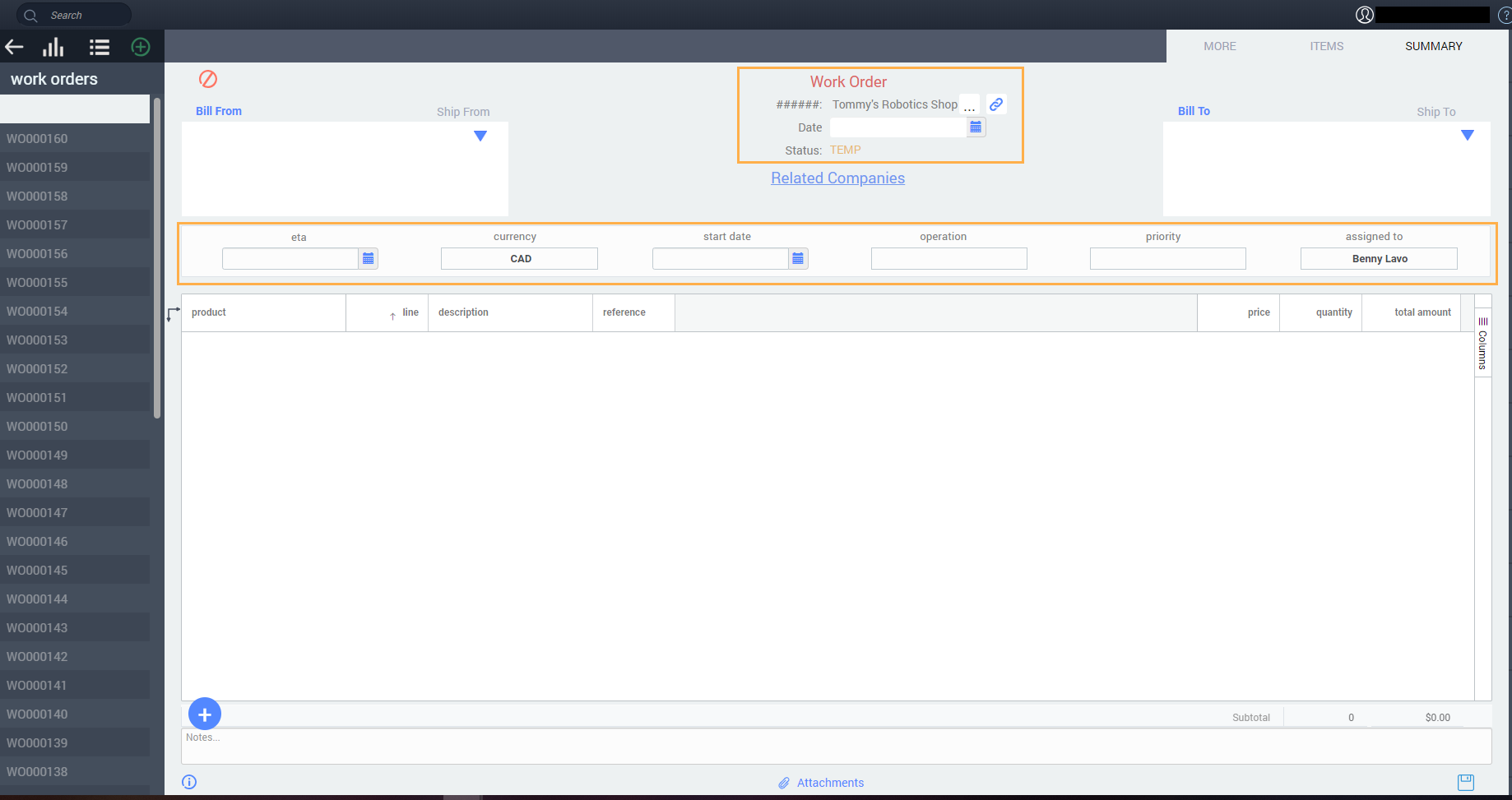Viewport: 1512px width, 800px height.
Task: Open the Columns side panel
Action: 1482,344
